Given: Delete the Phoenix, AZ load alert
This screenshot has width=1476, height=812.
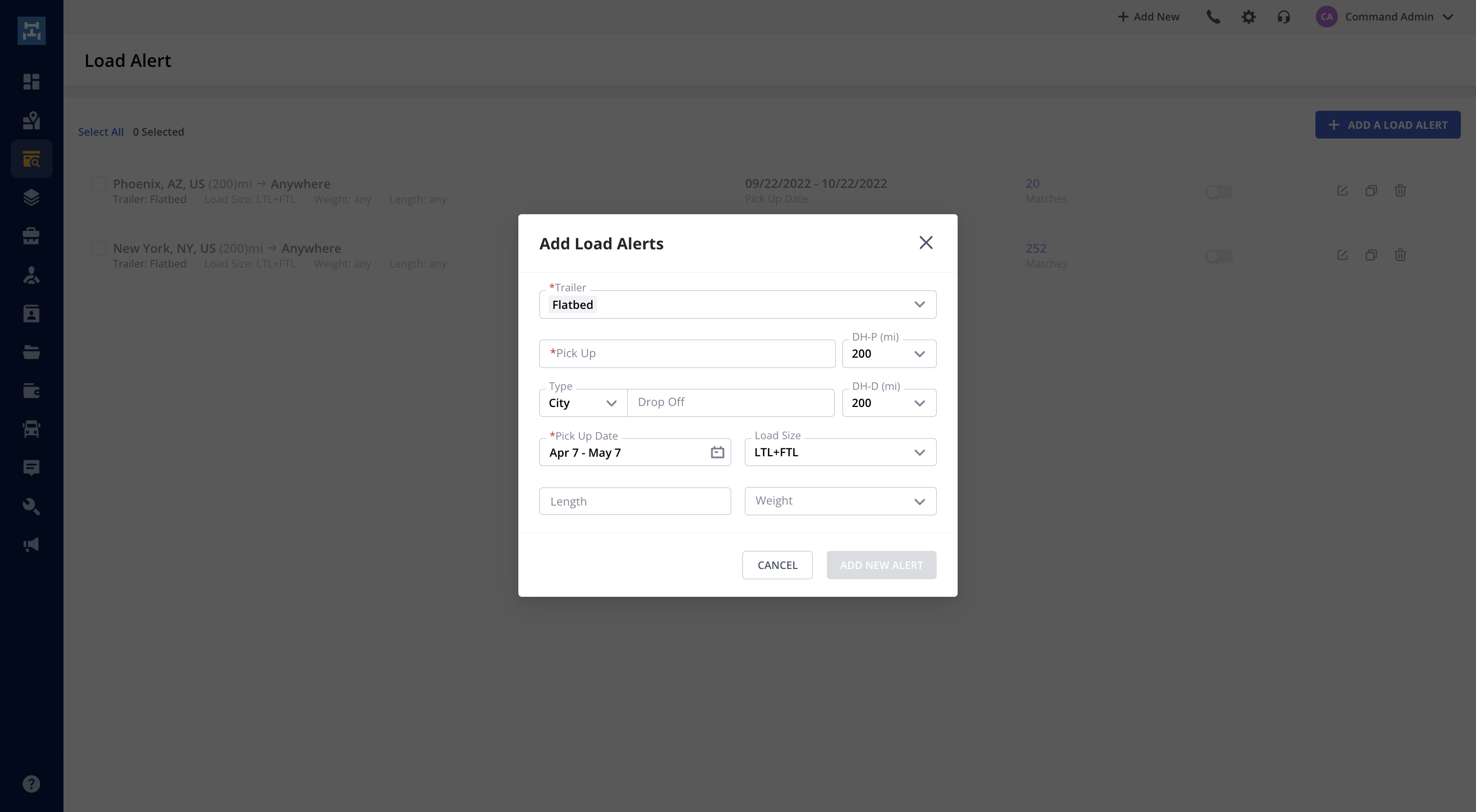Looking at the screenshot, I should (1400, 191).
